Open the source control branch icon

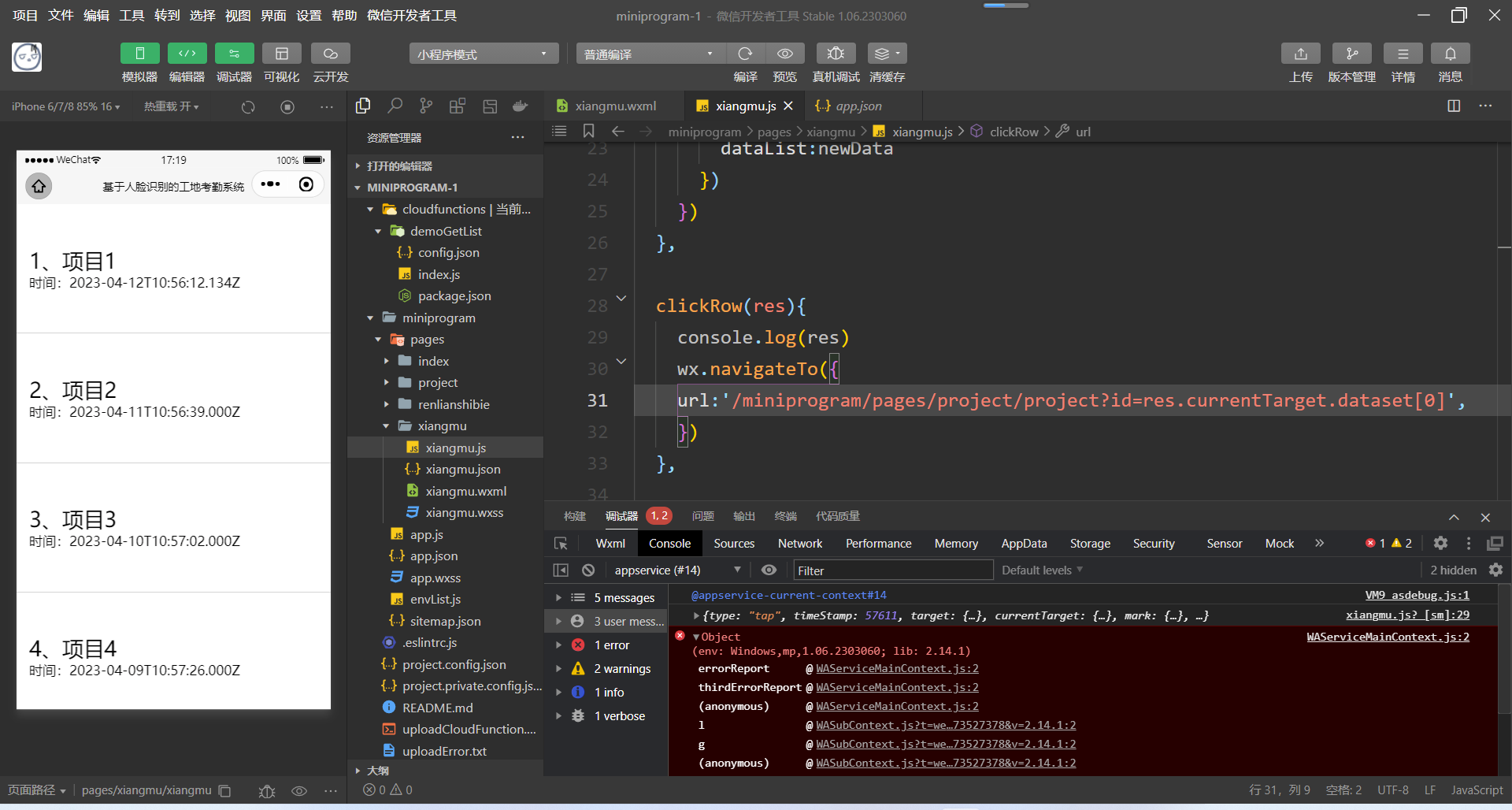point(426,106)
